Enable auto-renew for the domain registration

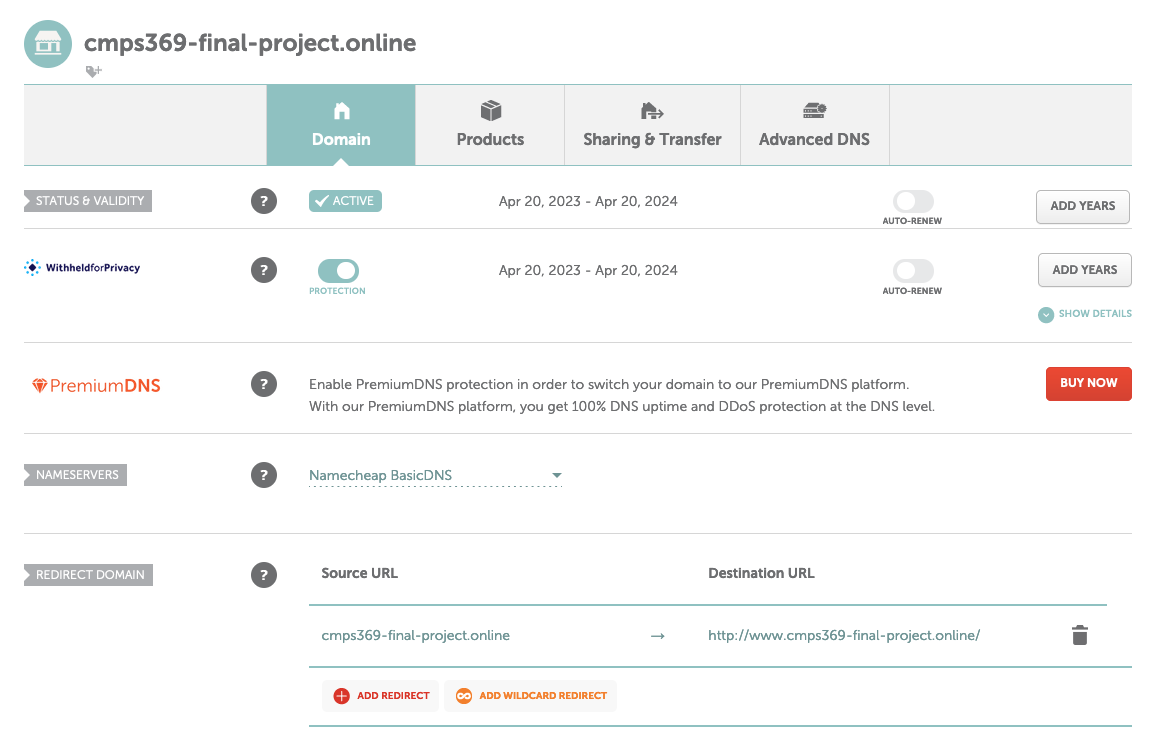(913, 202)
